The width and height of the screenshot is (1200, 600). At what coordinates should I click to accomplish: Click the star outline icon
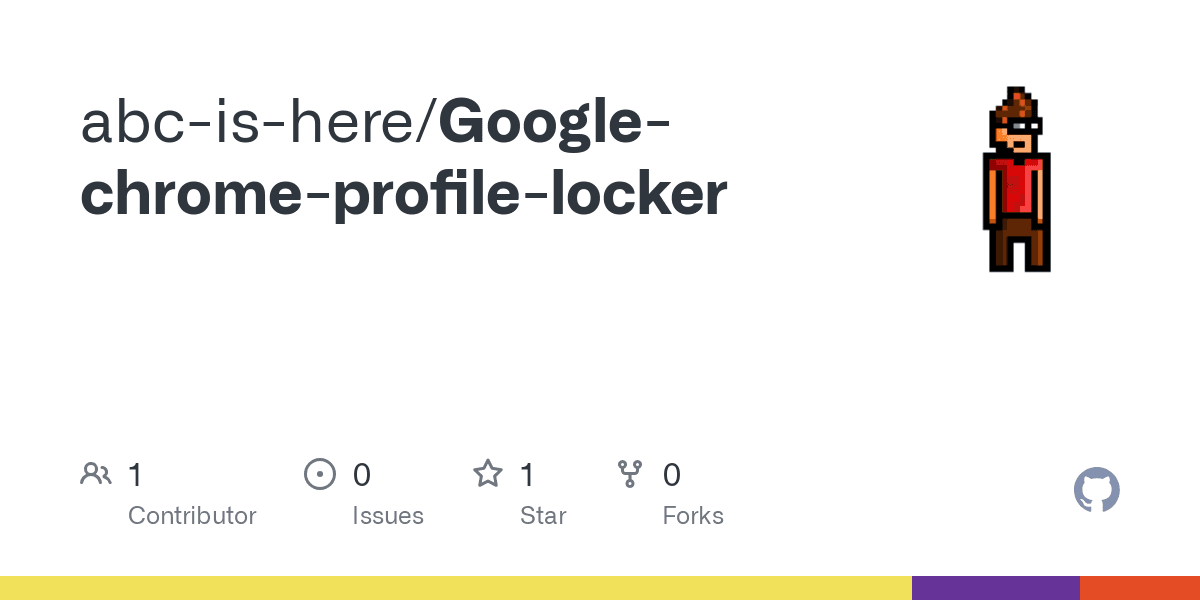487,474
